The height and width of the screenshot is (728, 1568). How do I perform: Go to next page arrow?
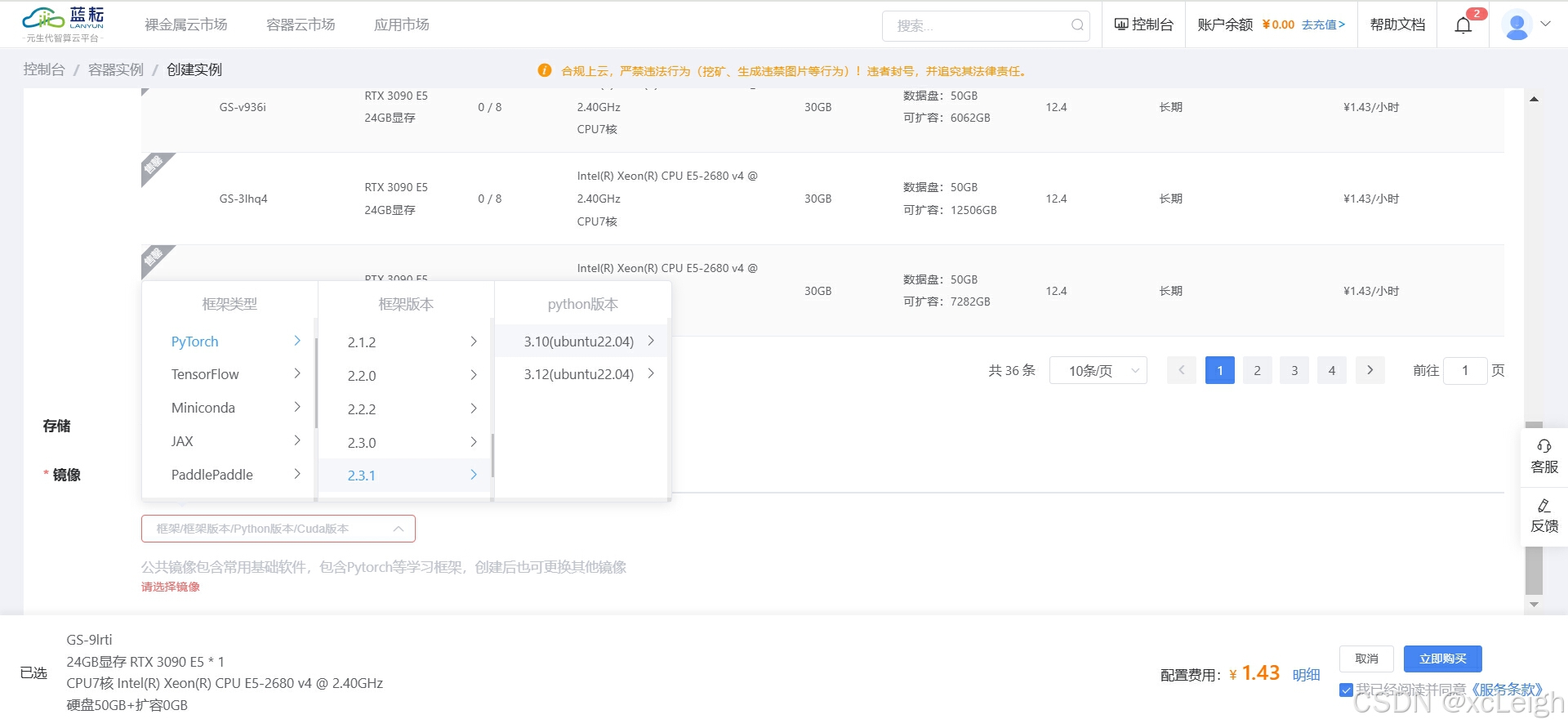[x=1370, y=370]
